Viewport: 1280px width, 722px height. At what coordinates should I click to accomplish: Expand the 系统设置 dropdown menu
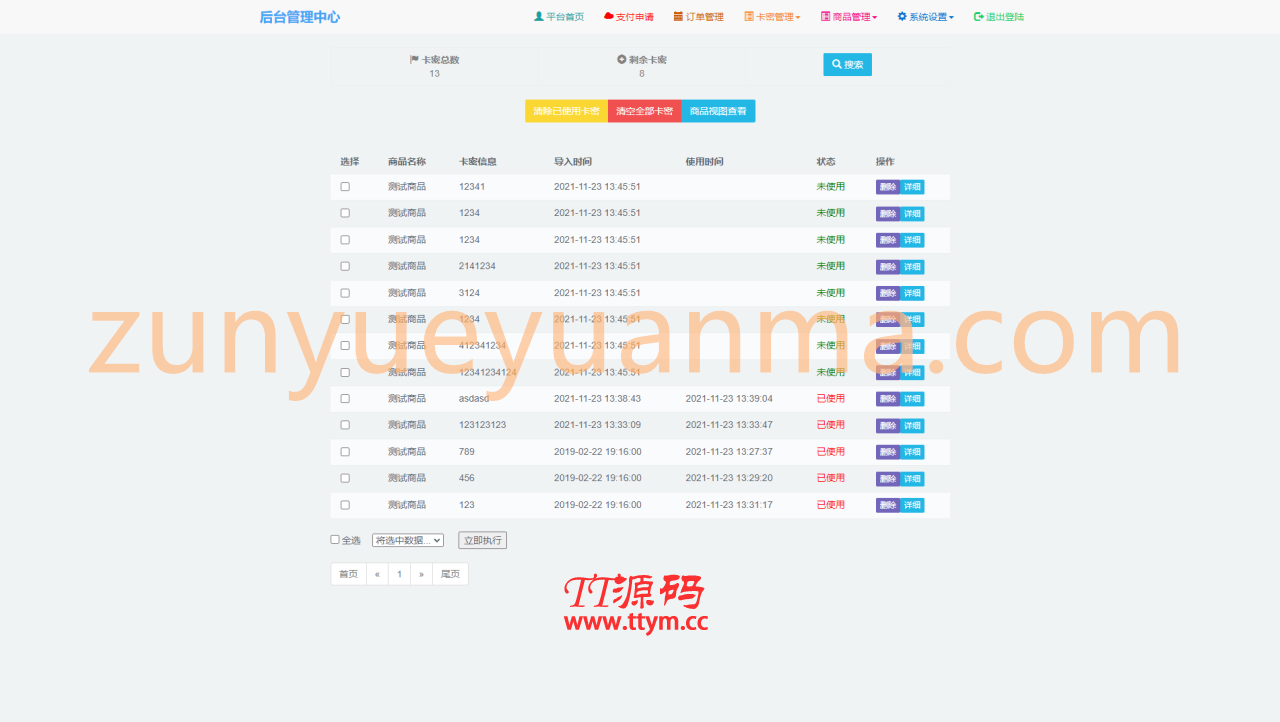(x=925, y=17)
